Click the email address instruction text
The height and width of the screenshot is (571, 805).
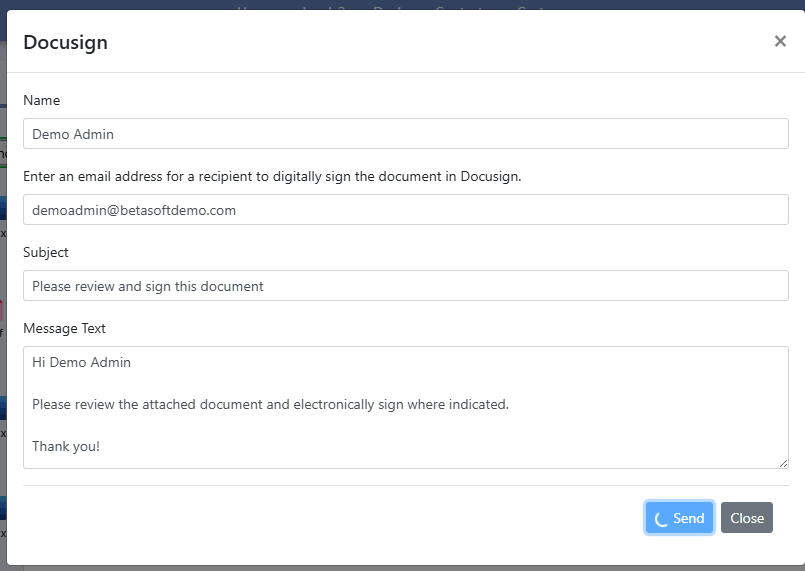pos(272,176)
